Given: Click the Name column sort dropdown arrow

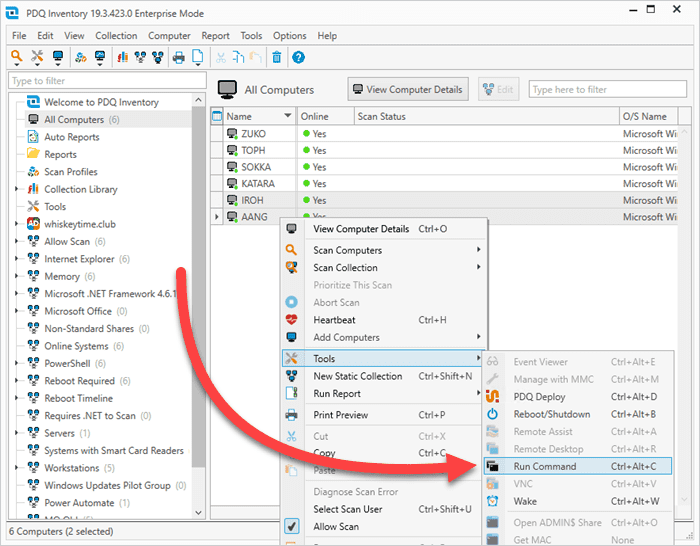Looking at the screenshot, I should coord(288,116).
